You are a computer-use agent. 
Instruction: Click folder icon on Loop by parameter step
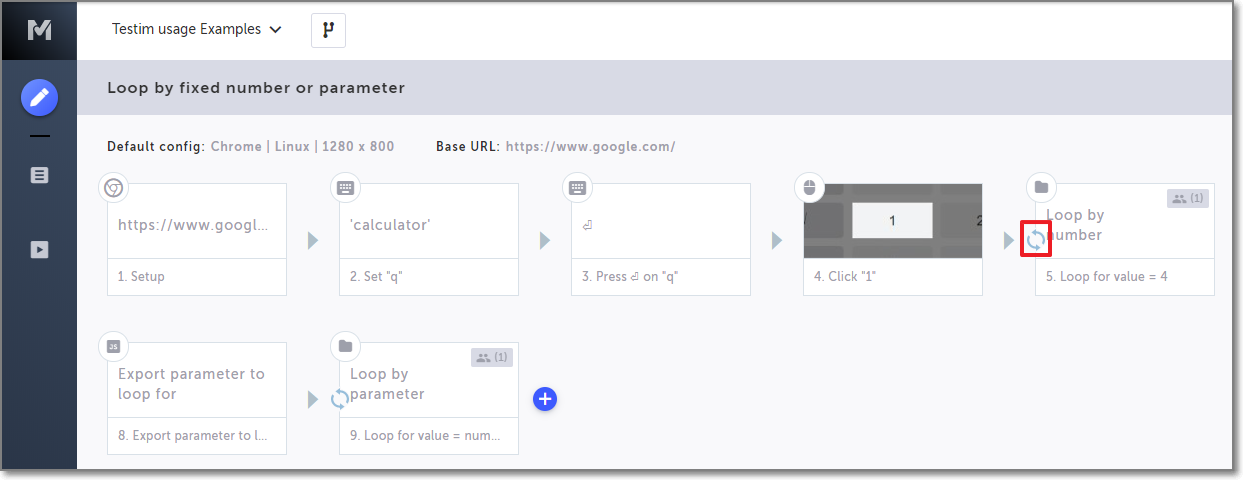[345, 346]
